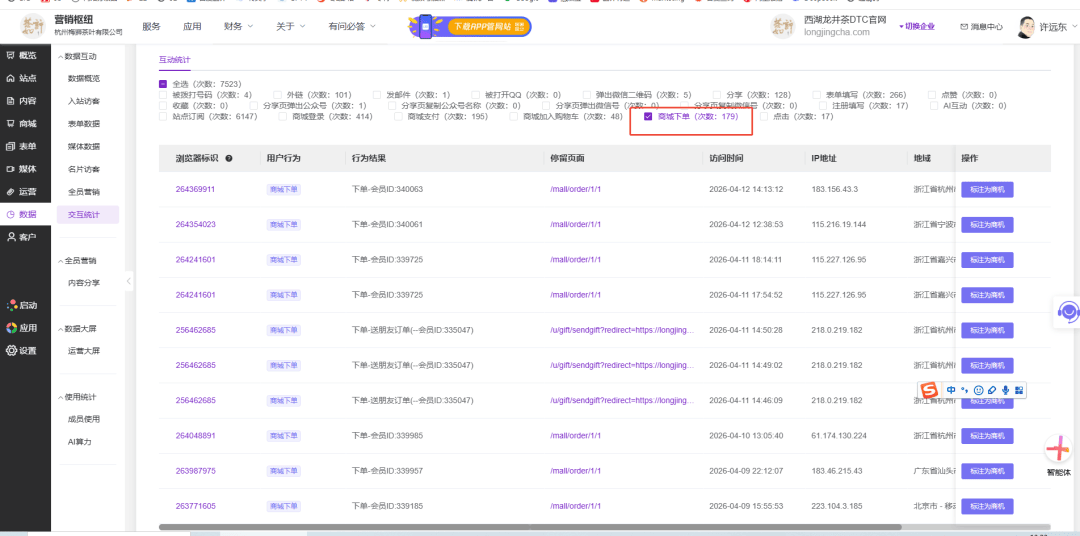Image resolution: width=1080 pixels, height=536 pixels.
Task: Toggle the 全选 checkbox
Action: (x=163, y=84)
